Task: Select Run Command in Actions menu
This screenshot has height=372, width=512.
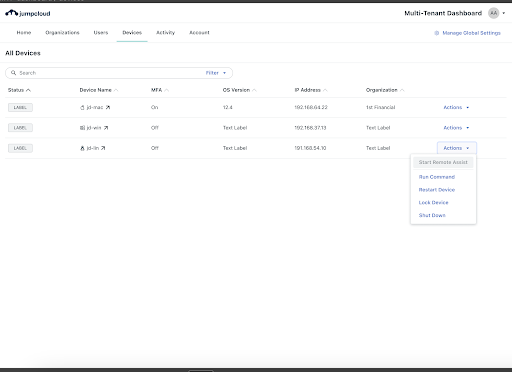Action: coord(437,177)
